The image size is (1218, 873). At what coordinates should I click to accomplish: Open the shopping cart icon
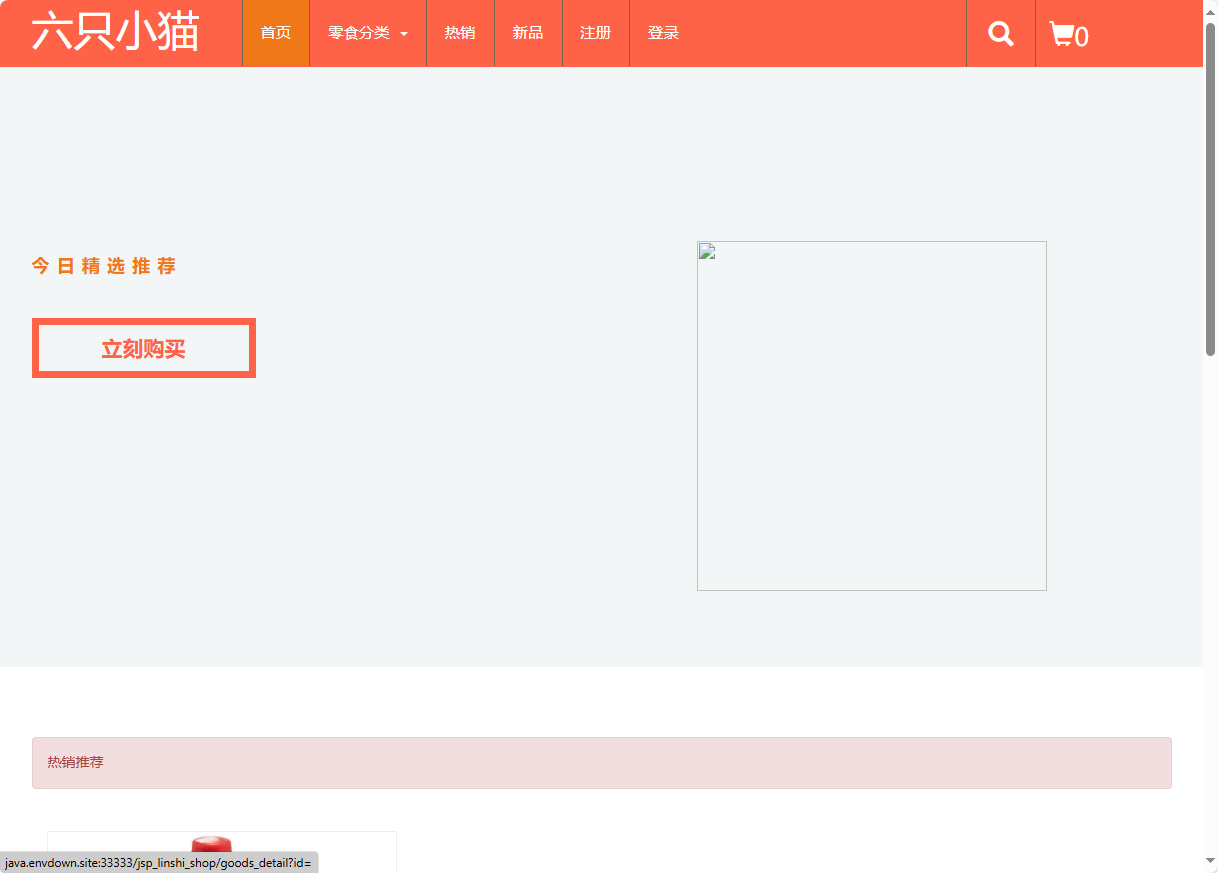(1069, 35)
